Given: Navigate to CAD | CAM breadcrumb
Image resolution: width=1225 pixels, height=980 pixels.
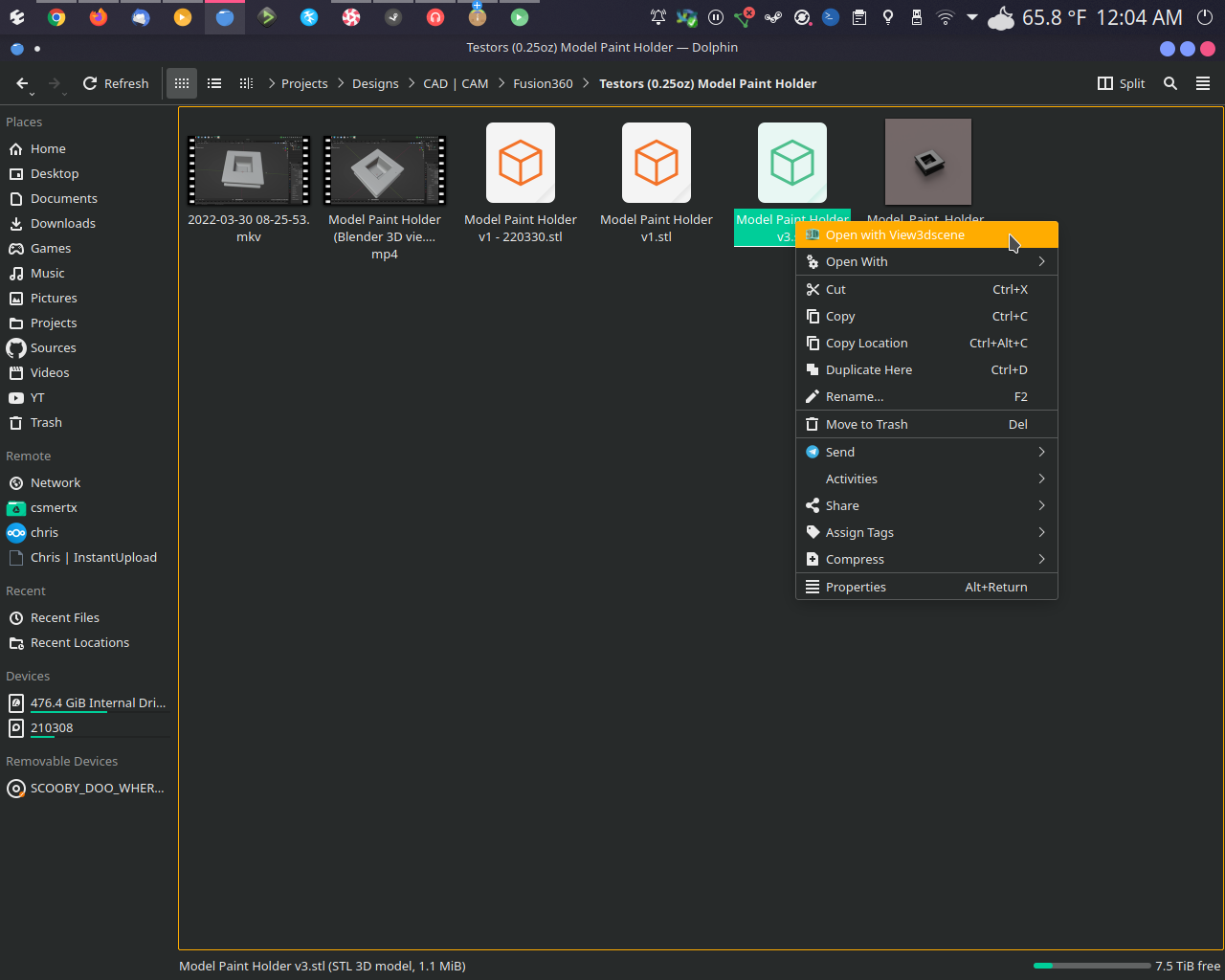Looking at the screenshot, I should 456,84.
